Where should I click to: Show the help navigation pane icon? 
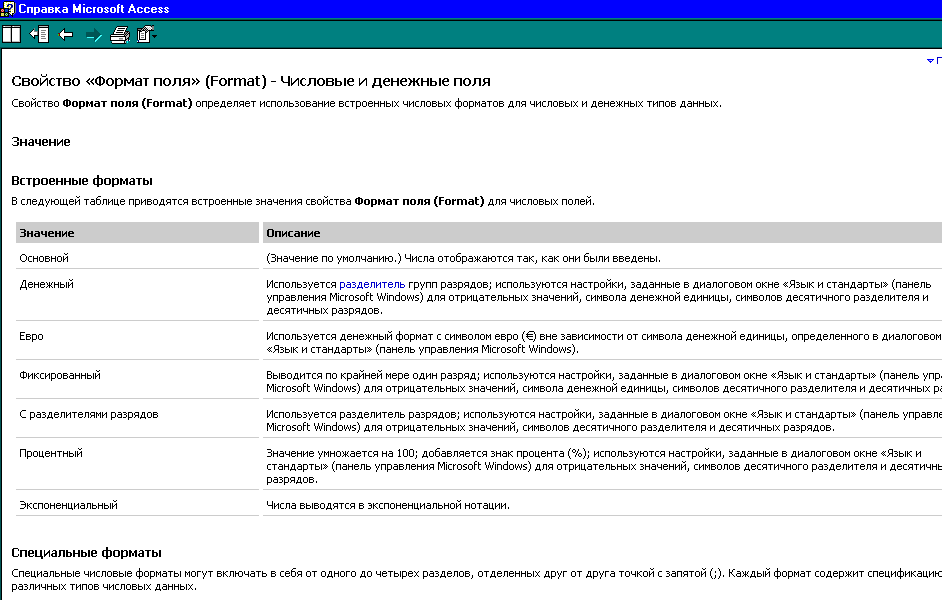pyautogui.click(x=40, y=34)
